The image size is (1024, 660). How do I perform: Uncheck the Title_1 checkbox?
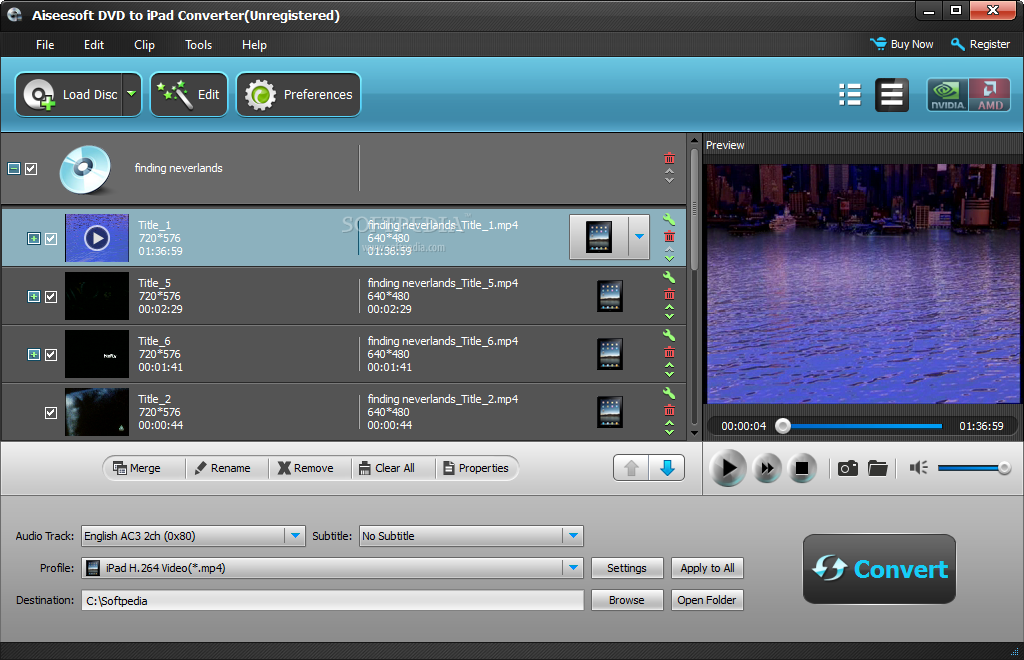coord(51,239)
